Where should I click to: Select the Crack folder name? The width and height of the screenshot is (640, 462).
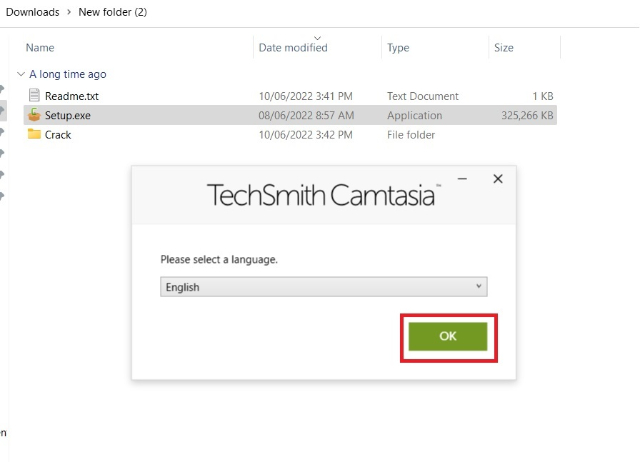point(58,135)
